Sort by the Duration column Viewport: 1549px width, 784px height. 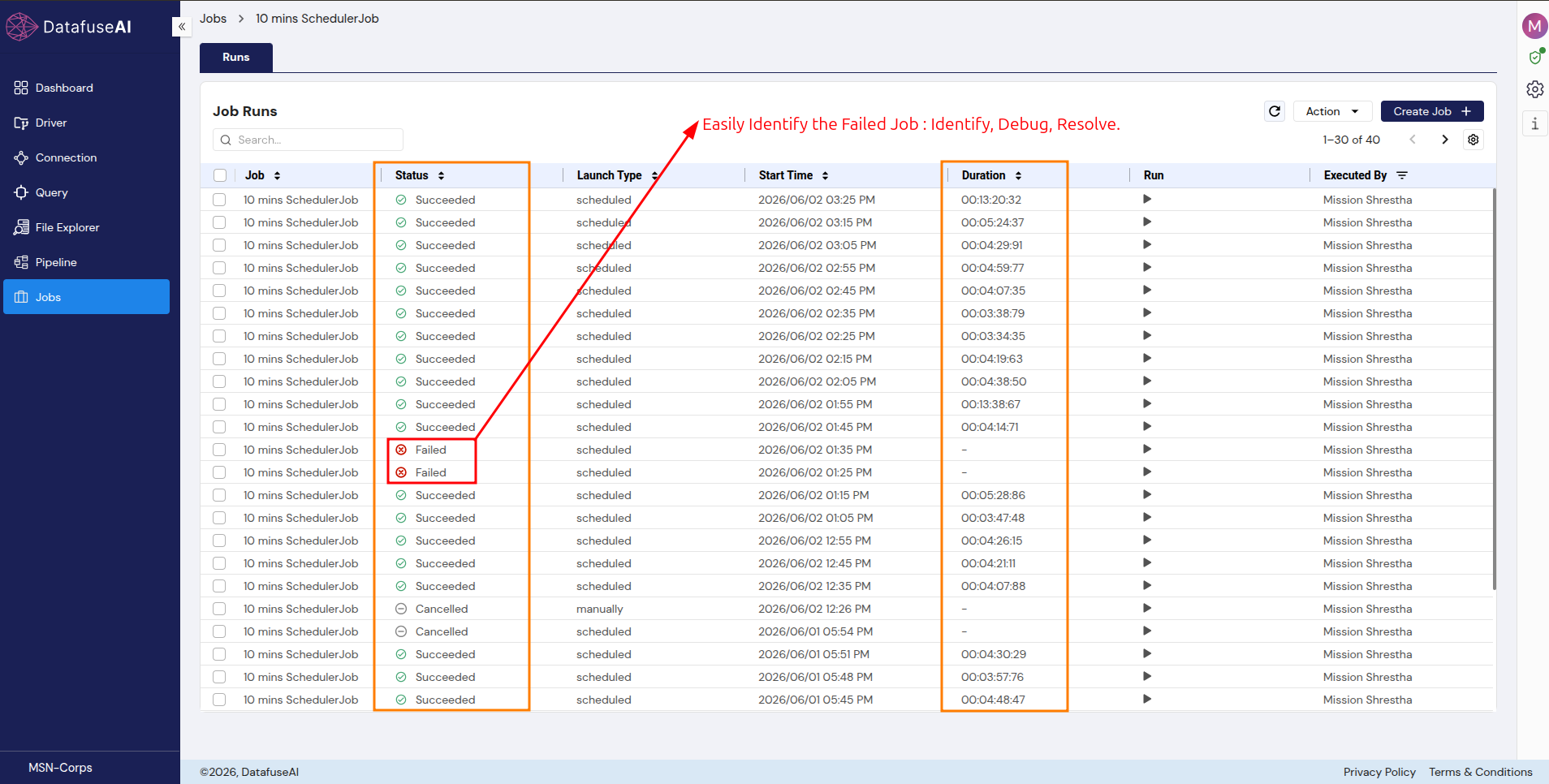pos(1018,175)
